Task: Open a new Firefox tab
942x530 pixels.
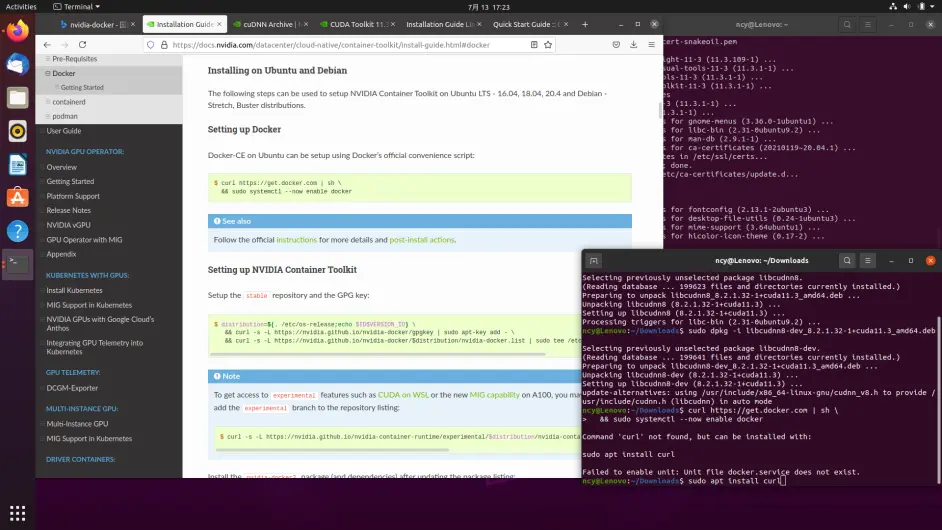Action: point(585,25)
